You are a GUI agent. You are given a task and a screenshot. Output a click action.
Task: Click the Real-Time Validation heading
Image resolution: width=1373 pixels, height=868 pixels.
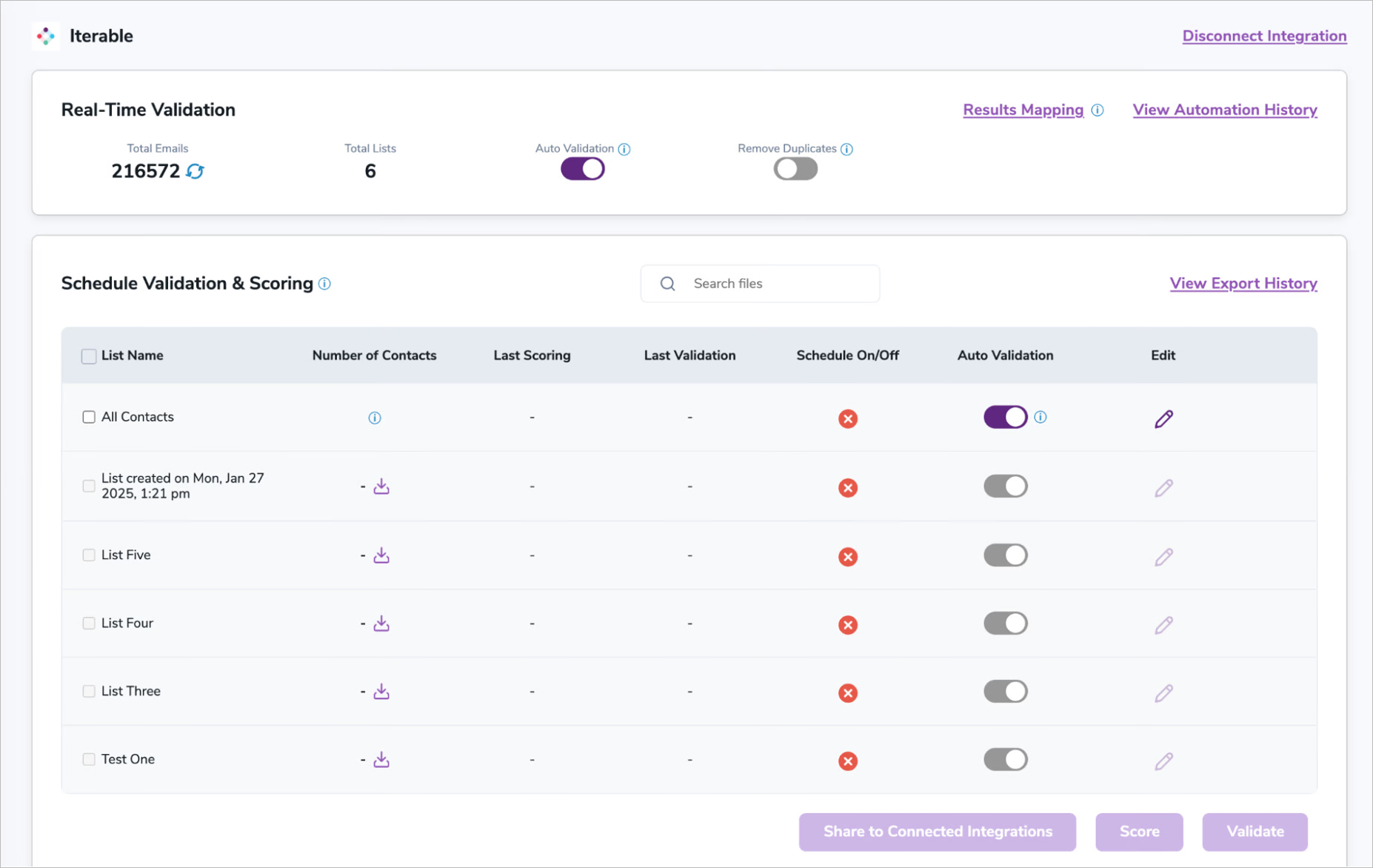[x=148, y=110]
